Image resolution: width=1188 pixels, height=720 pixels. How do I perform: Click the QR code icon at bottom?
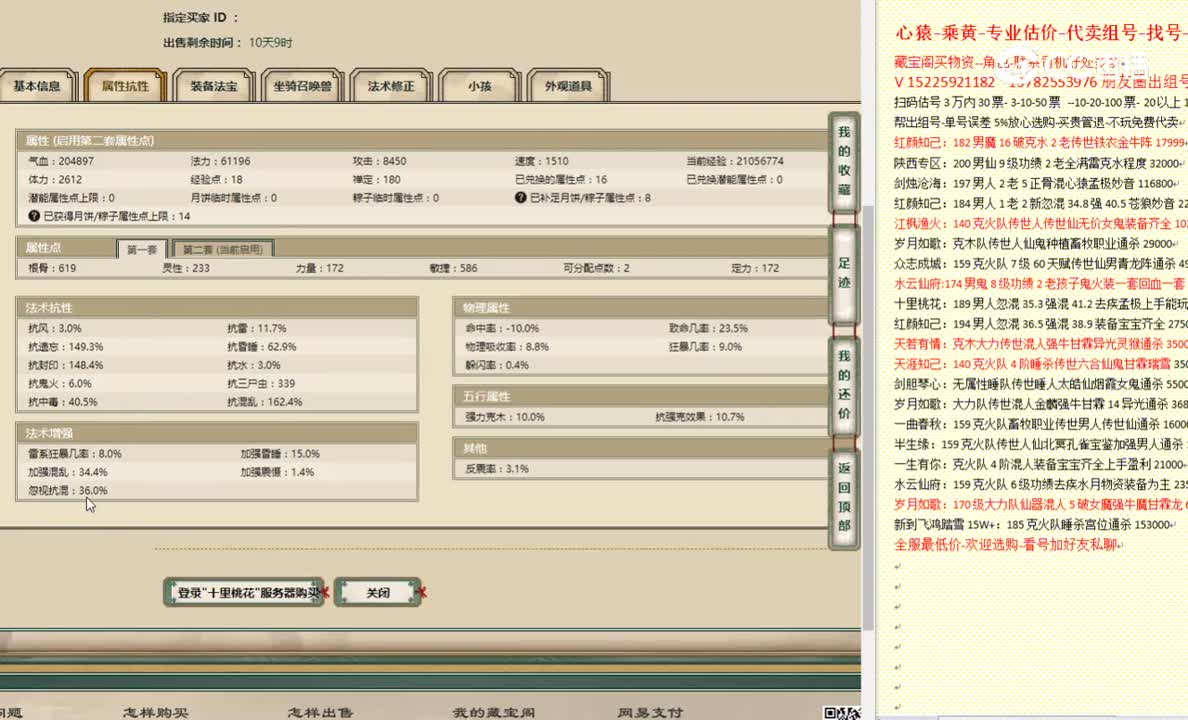click(x=842, y=713)
